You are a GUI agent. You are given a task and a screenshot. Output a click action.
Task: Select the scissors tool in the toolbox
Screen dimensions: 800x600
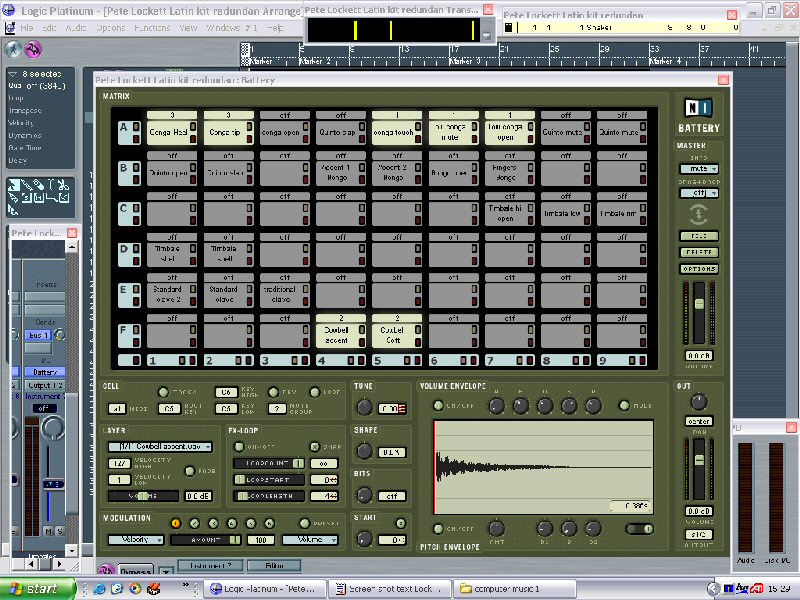point(62,186)
